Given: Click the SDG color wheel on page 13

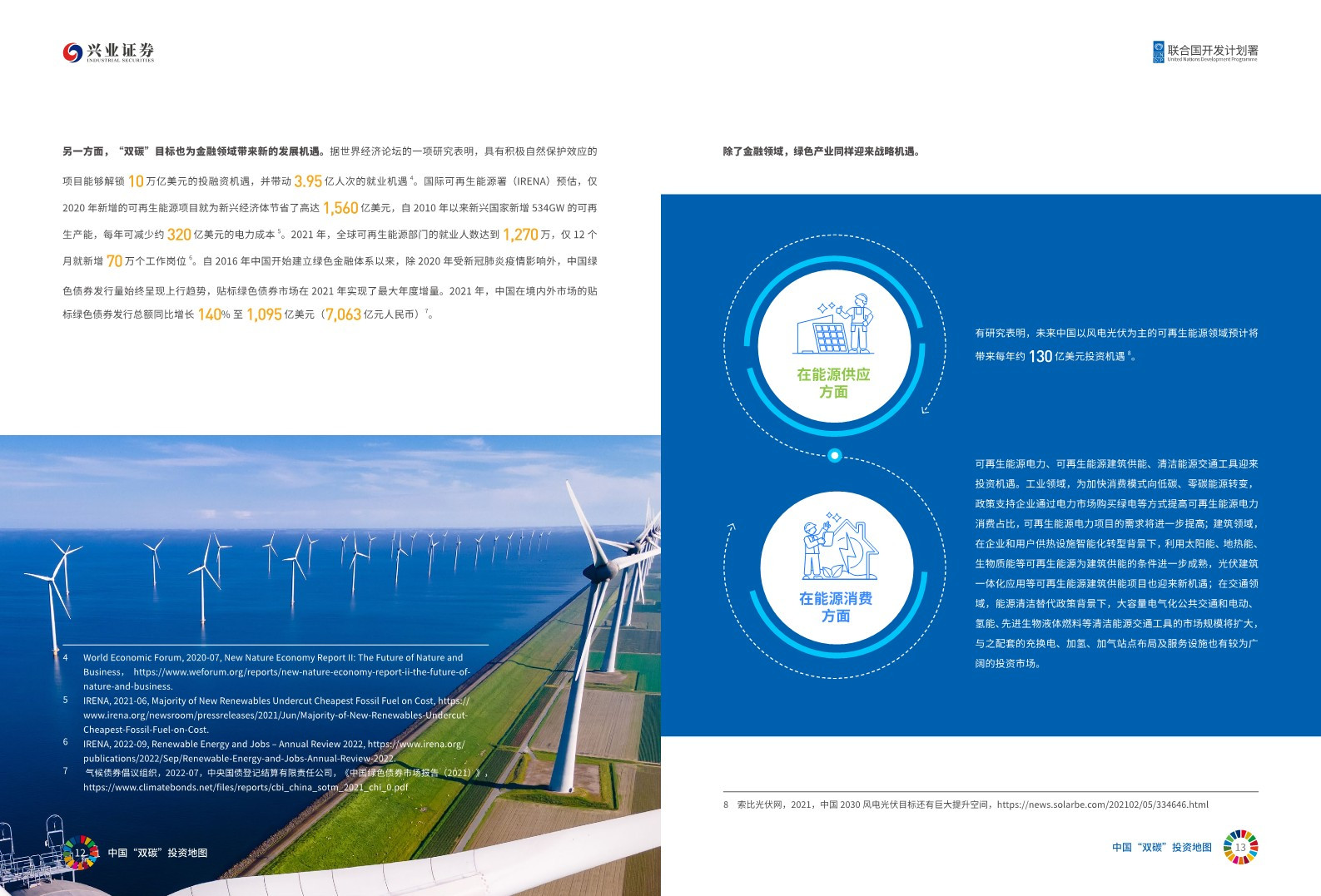Looking at the screenshot, I should [x=1240, y=847].
